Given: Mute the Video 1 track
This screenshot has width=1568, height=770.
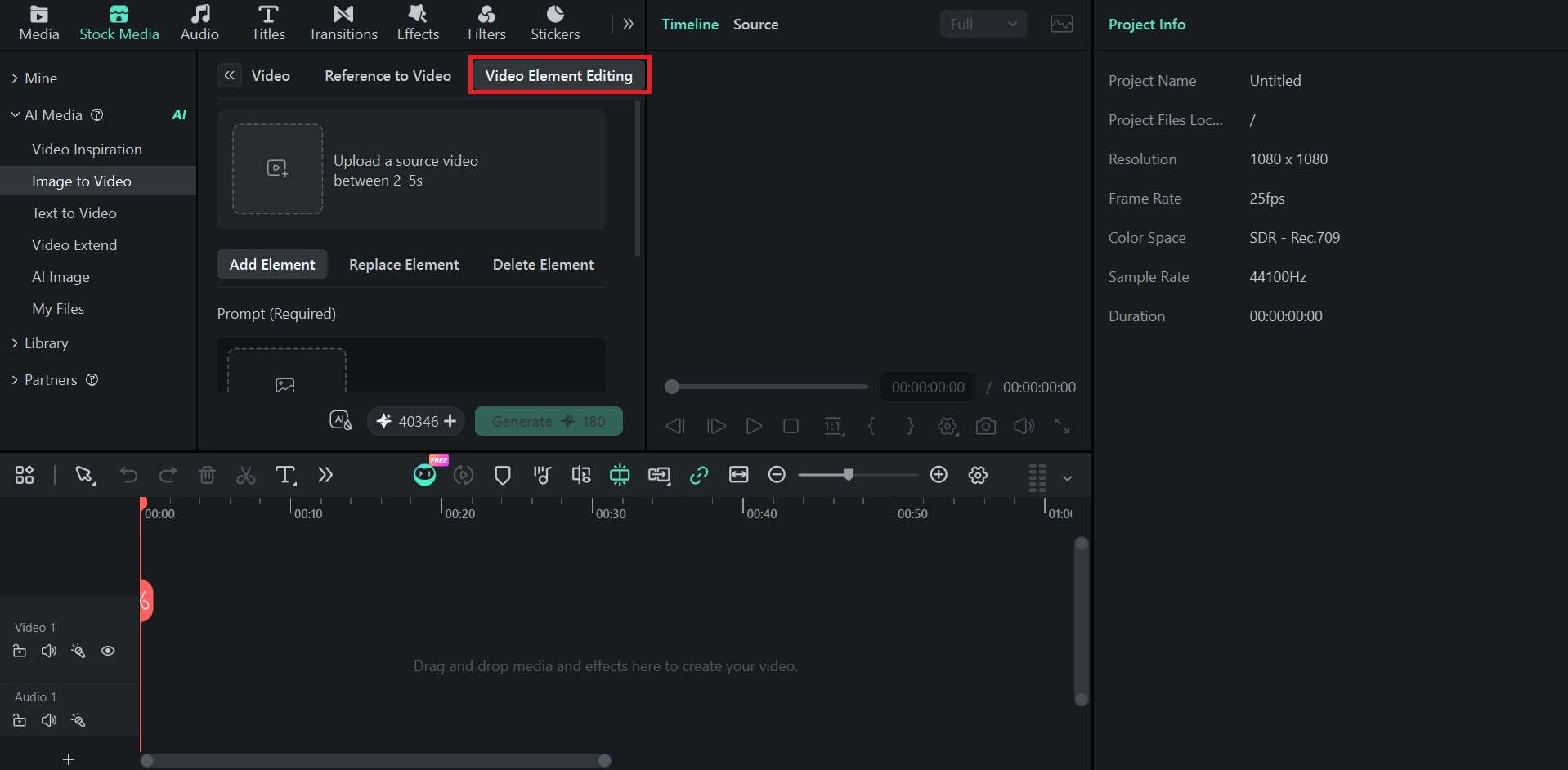Looking at the screenshot, I should pos(49,651).
